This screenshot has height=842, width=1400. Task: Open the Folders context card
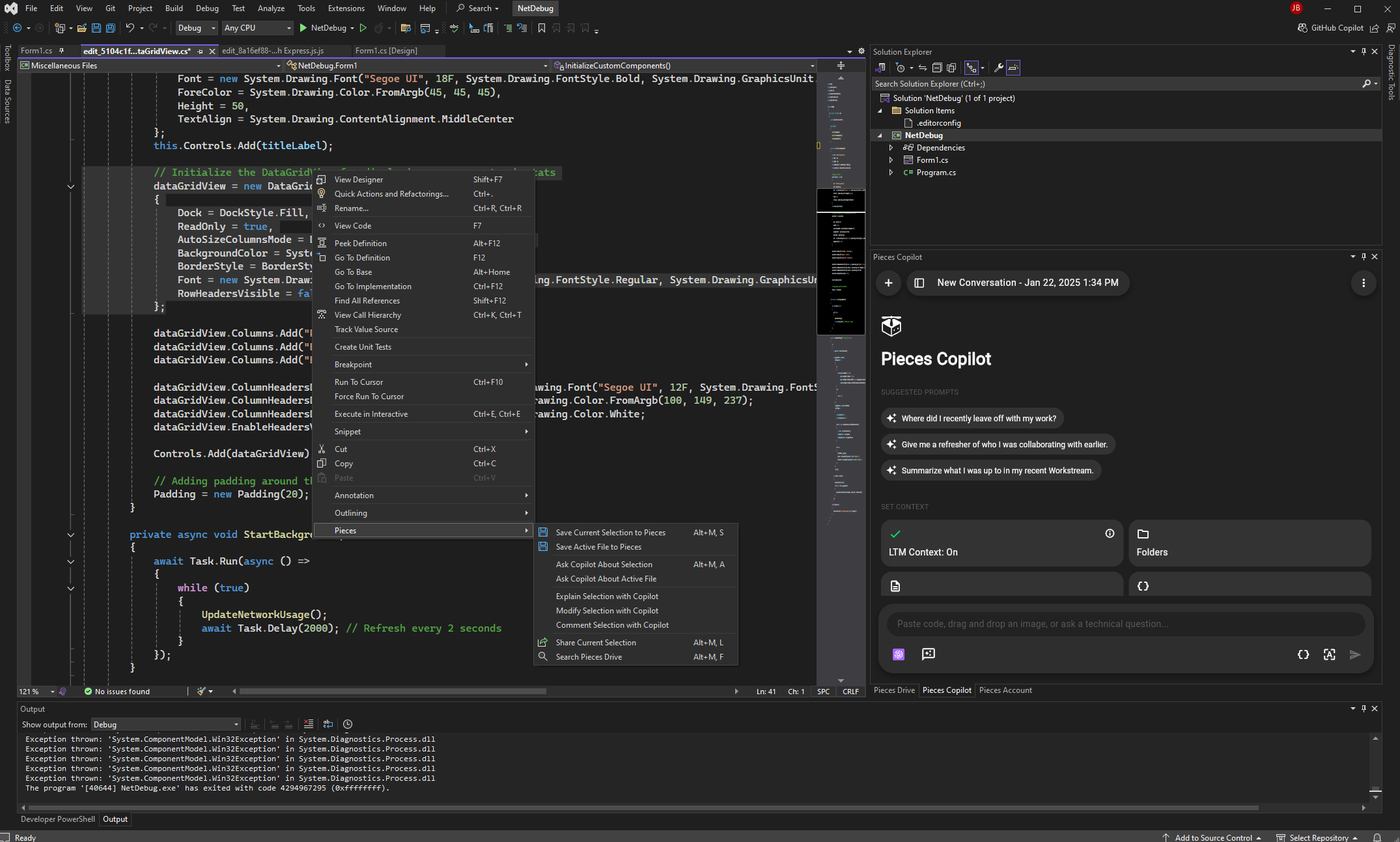point(1250,543)
